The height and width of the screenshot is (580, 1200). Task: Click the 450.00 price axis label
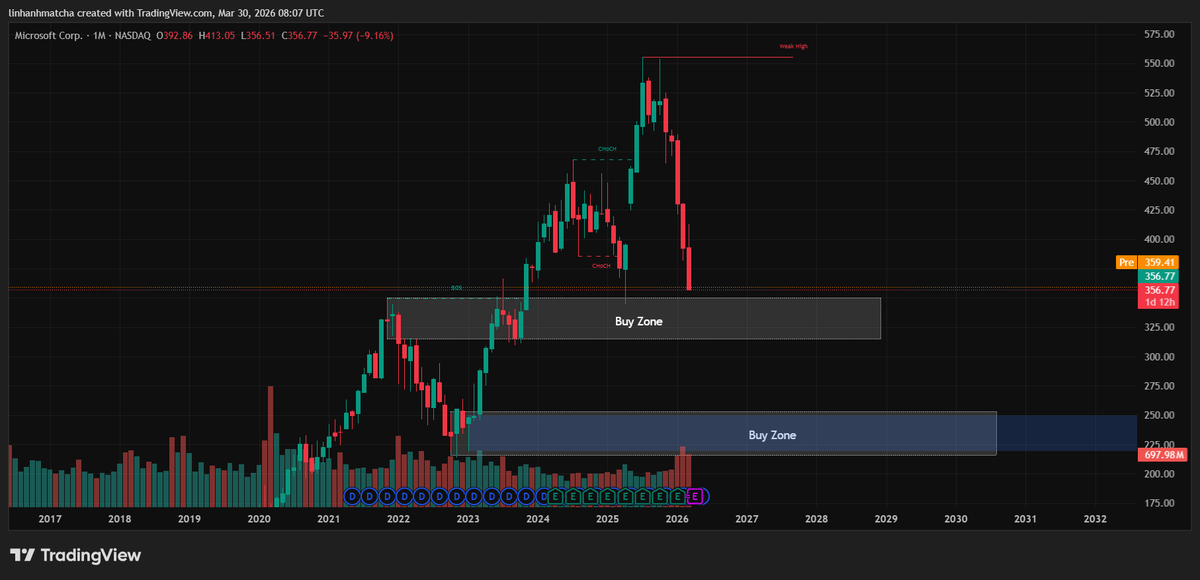tap(1160, 181)
